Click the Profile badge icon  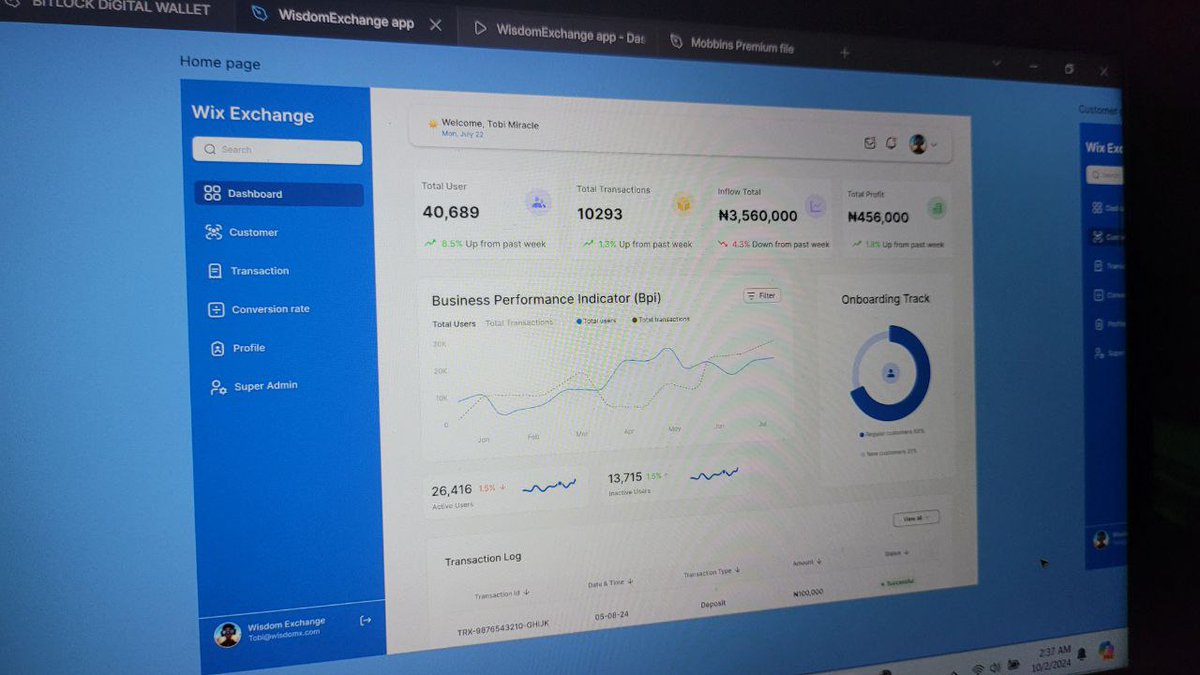216,348
